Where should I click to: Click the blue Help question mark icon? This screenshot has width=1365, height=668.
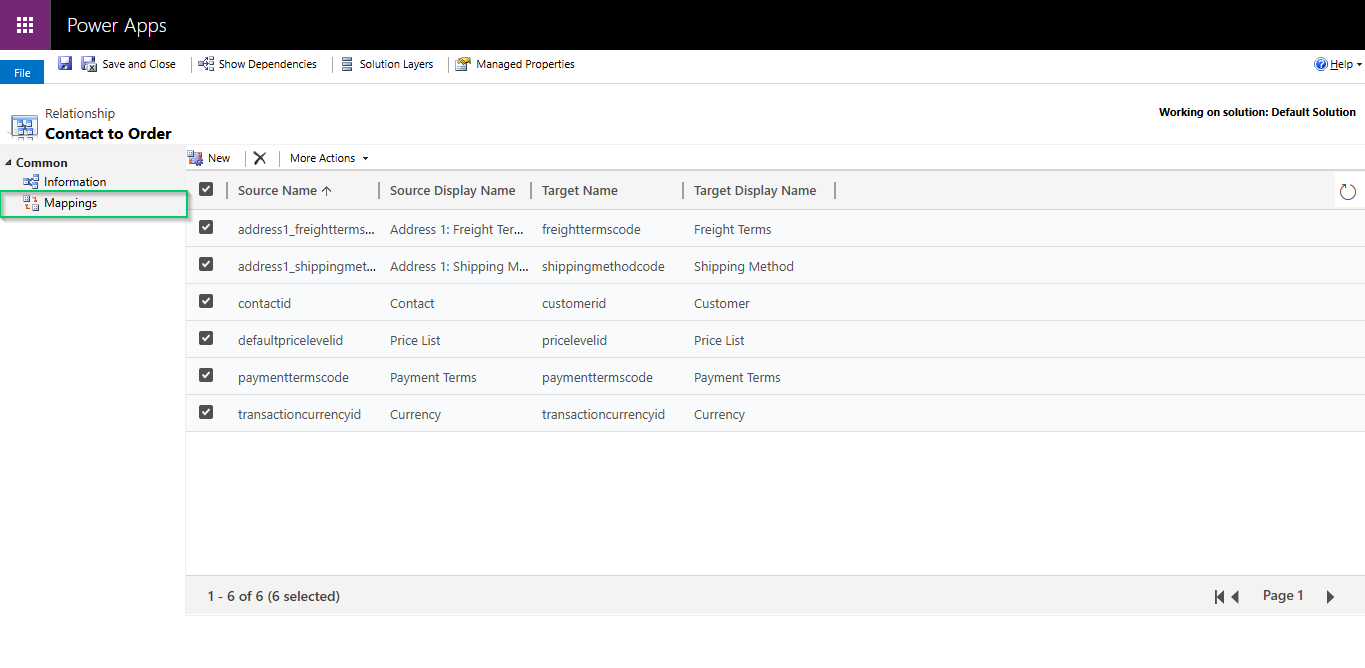[x=1321, y=64]
